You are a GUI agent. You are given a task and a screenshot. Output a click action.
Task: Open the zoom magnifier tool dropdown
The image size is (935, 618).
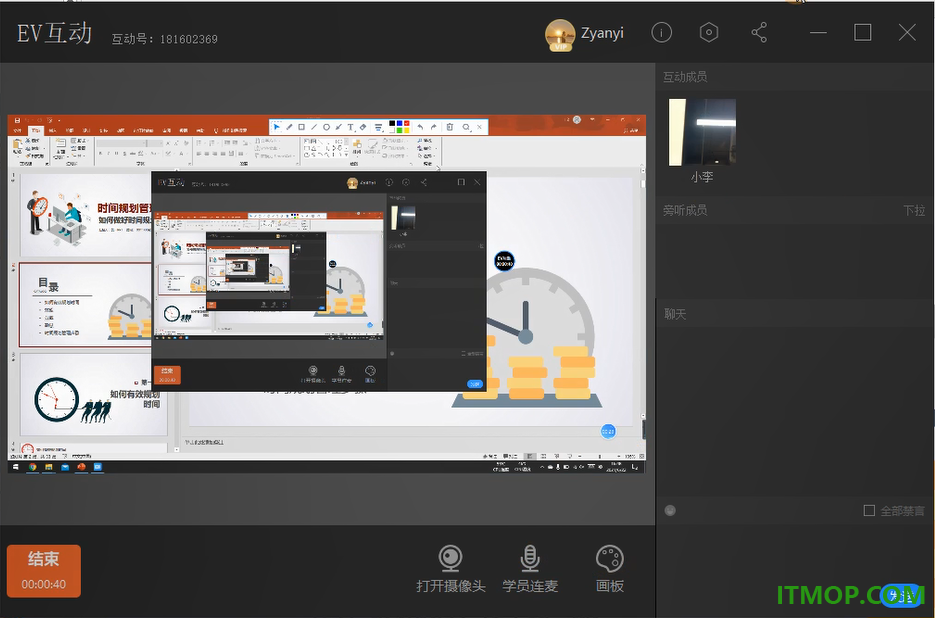click(x=466, y=127)
